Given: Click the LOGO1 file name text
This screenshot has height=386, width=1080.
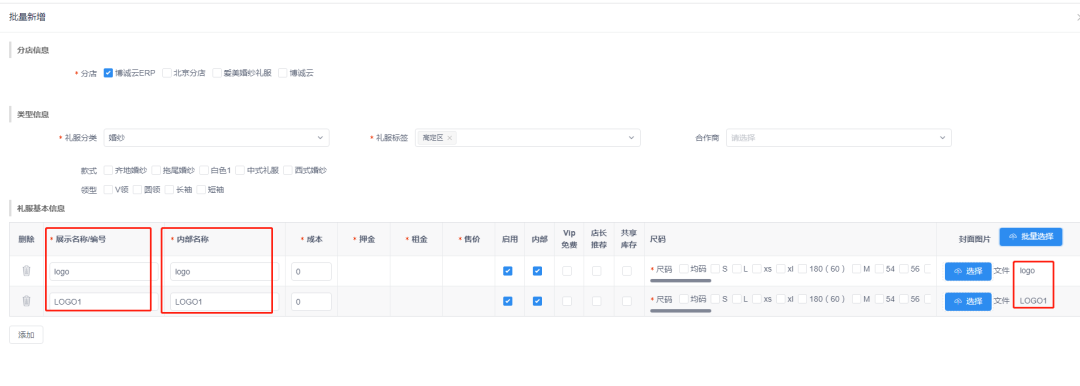Looking at the screenshot, I should coord(1033,301).
